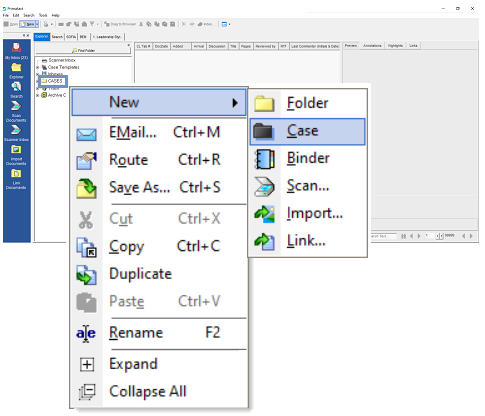The width and height of the screenshot is (485, 416).
Task: Click the yellow Folder icon in submenu
Action: pos(264,103)
